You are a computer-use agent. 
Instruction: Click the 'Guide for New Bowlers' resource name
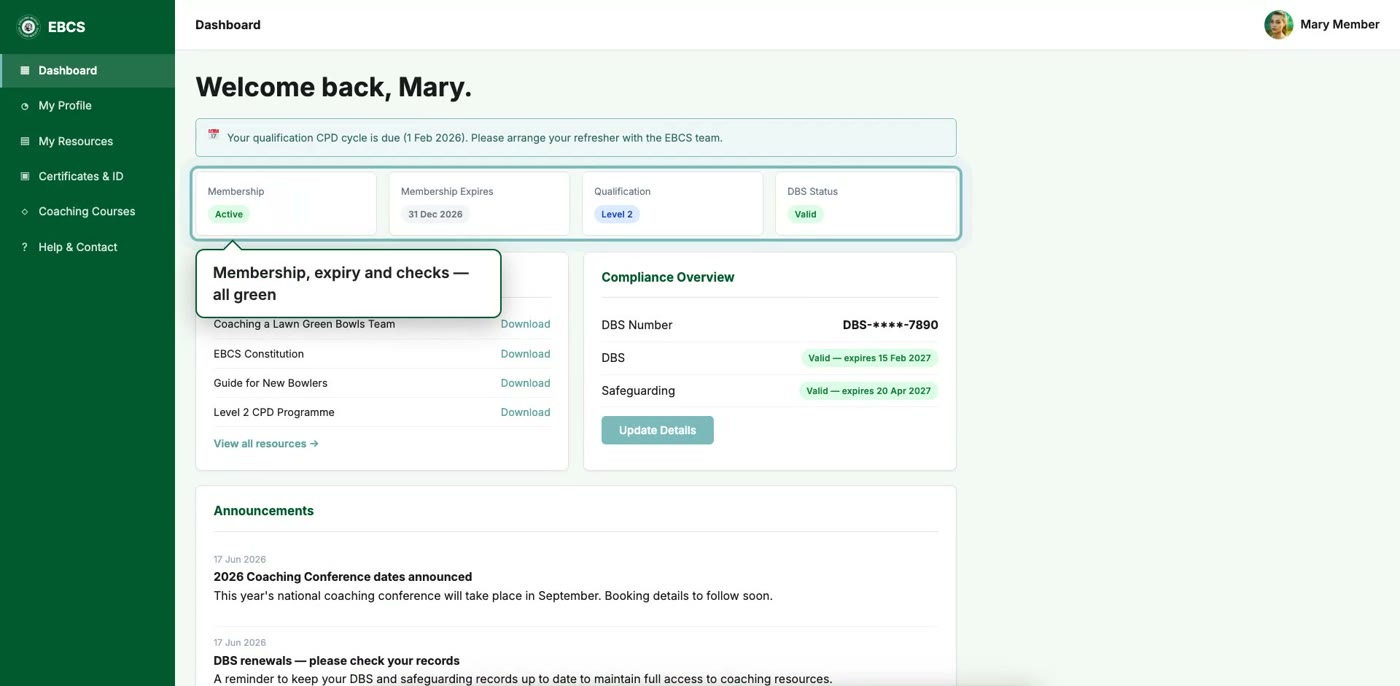point(270,383)
